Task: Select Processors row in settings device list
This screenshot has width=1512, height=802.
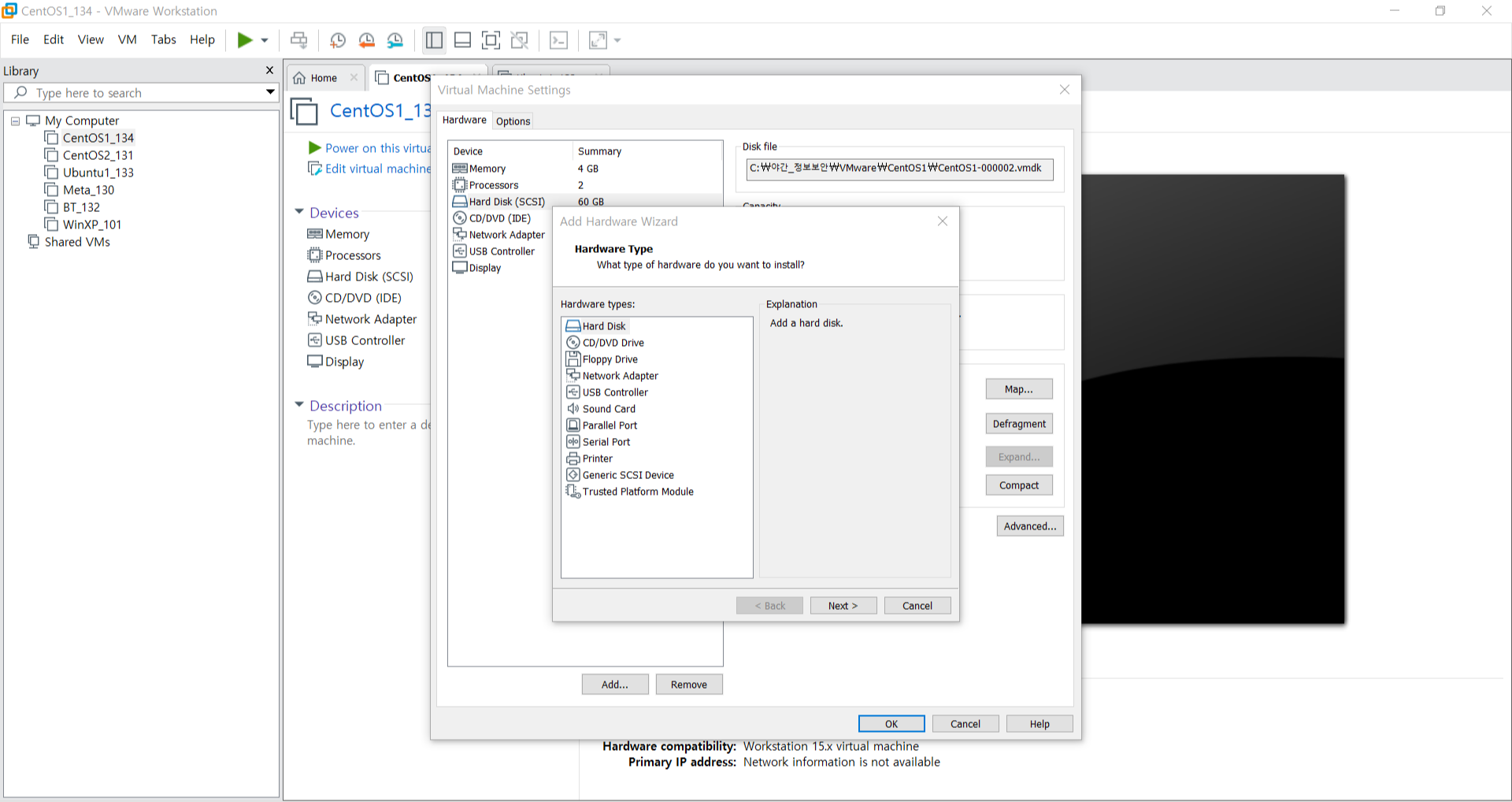Action: click(x=586, y=185)
